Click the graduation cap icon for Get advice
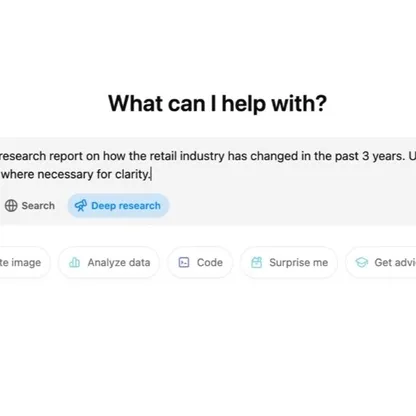This screenshot has width=416, height=416. tap(362, 263)
